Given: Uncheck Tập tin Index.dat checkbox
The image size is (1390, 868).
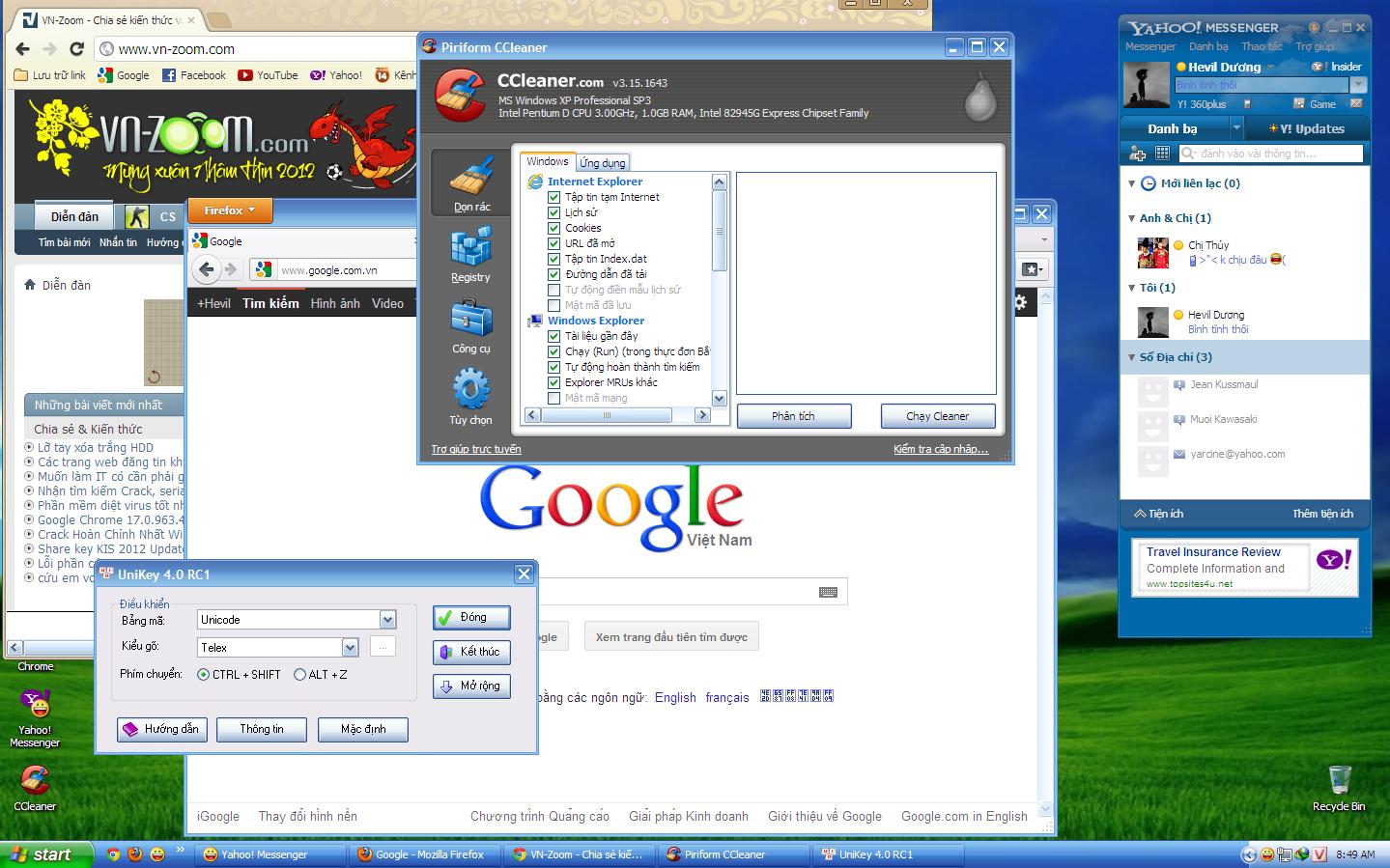Looking at the screenshot, I should [x=554, y=259].
